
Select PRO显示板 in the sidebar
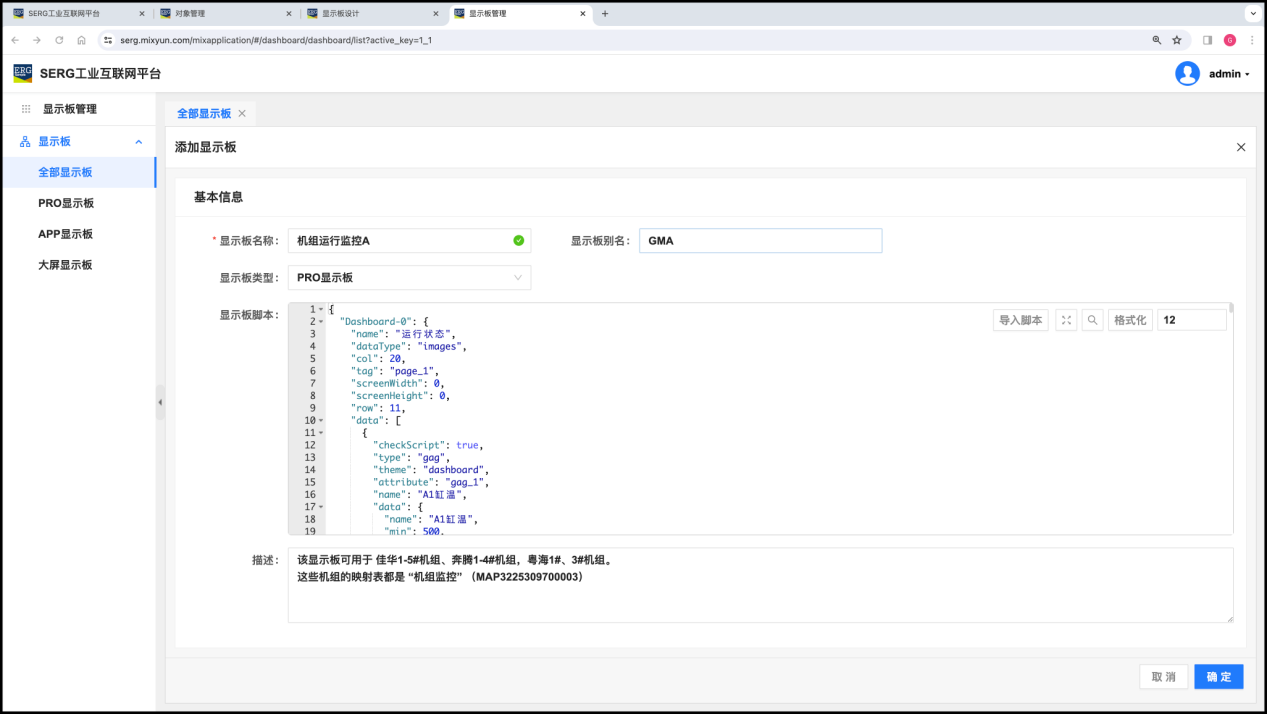tap(66, 203)
